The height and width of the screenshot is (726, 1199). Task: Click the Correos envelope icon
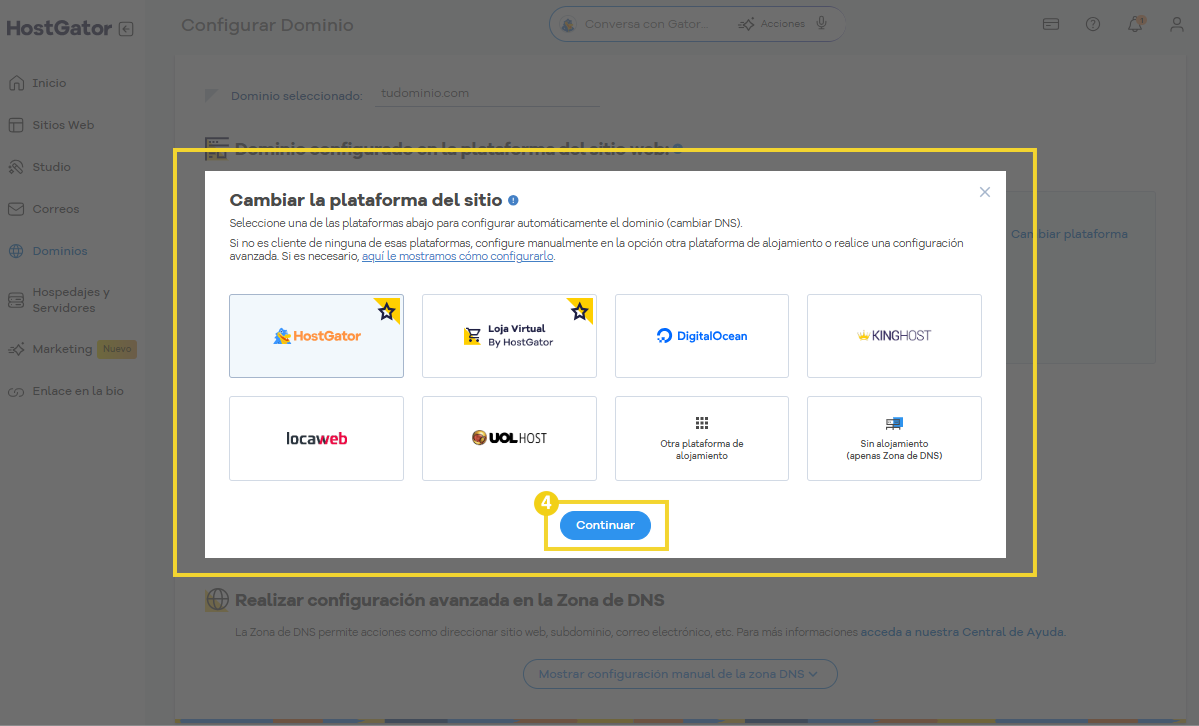(16, 209)
